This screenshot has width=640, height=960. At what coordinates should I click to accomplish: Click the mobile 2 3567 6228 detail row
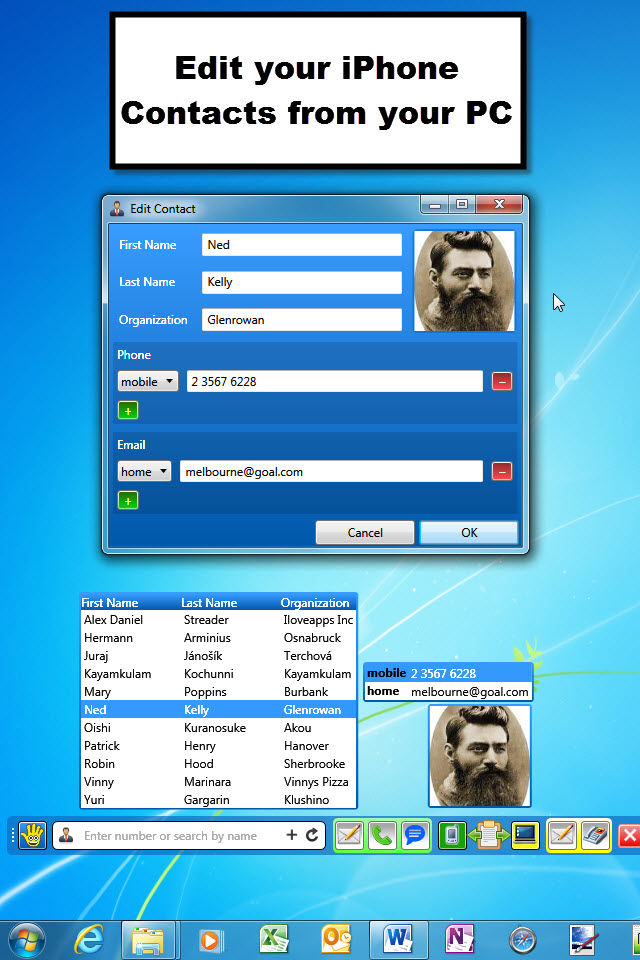(x=448, y=673)
